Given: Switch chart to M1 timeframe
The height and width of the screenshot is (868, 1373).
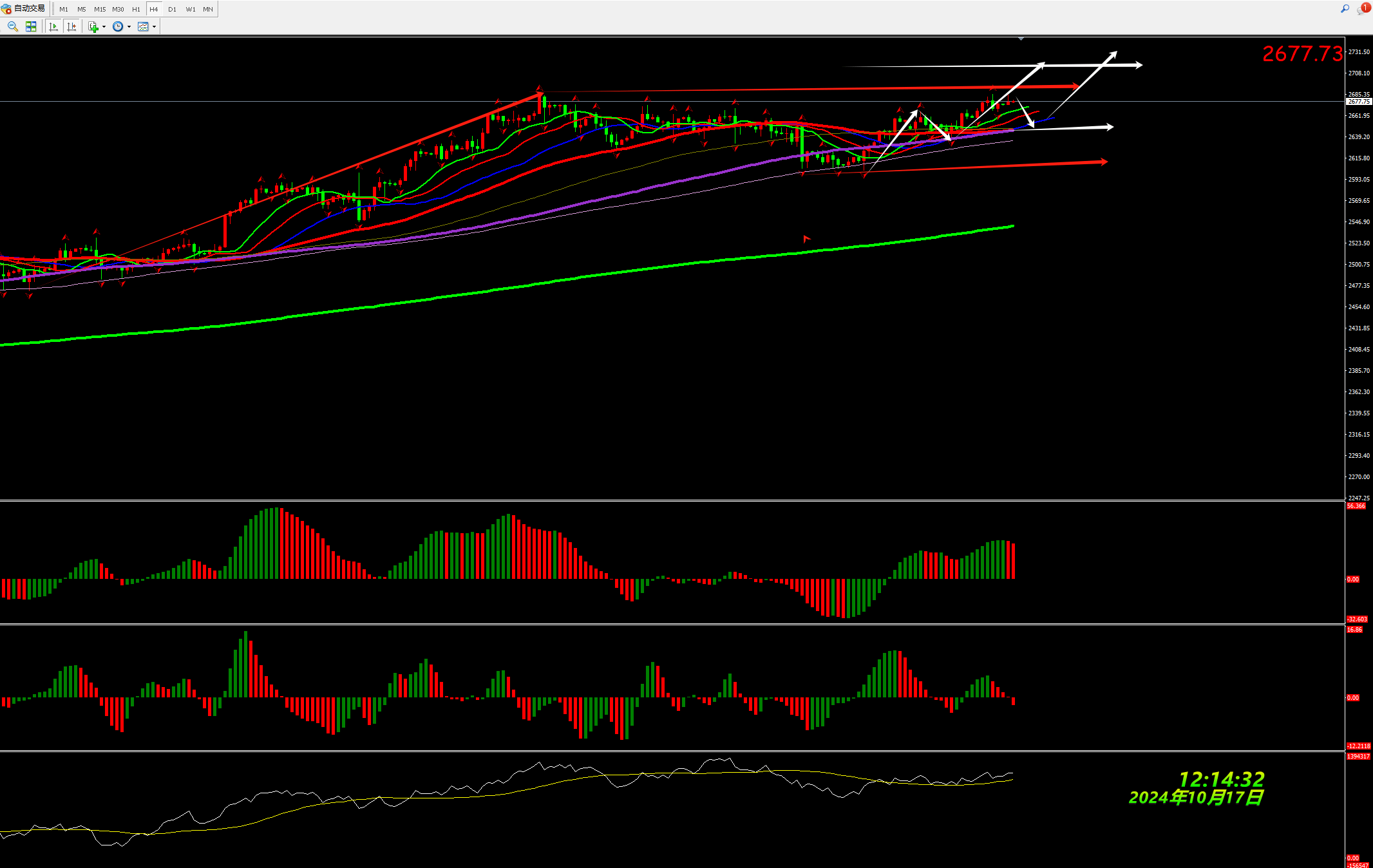Looking at the screenshot, I should tap(64, 9).
